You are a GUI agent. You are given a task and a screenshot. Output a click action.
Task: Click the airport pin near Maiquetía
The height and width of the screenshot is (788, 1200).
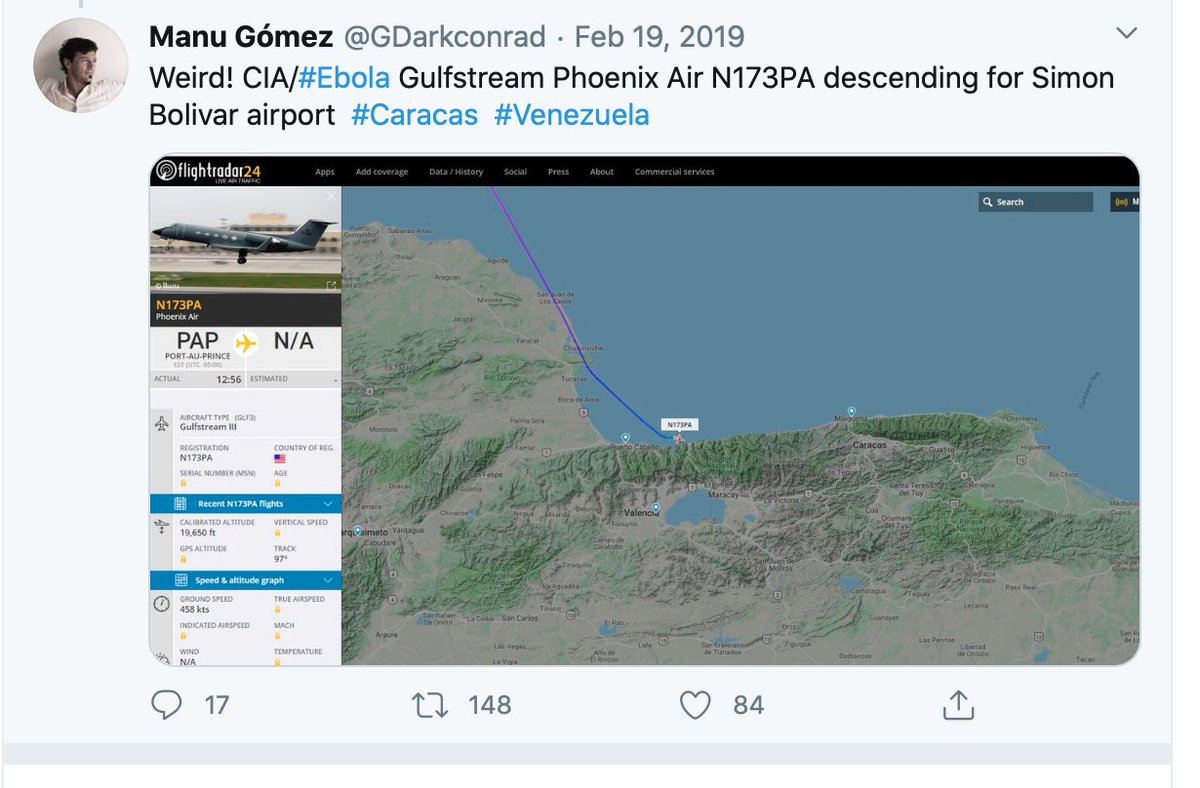[x=851, y=411]
